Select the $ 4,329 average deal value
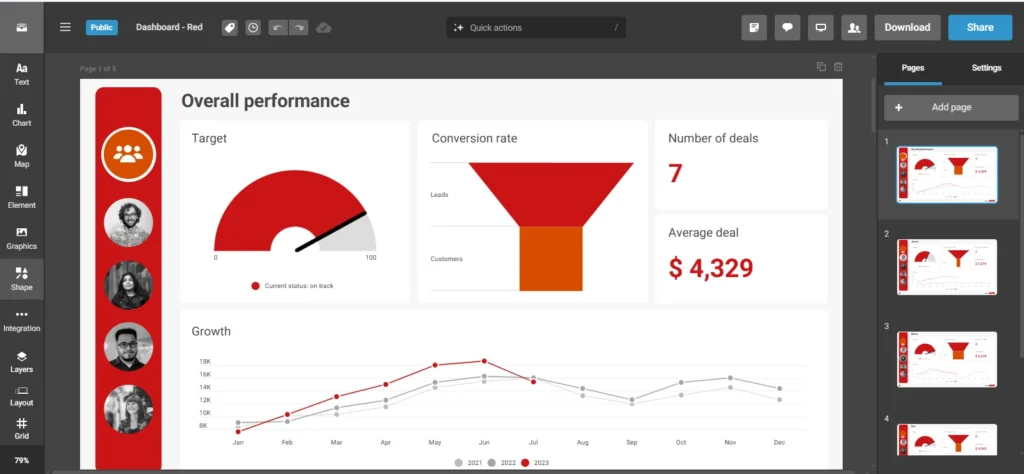 click(711, 268)
